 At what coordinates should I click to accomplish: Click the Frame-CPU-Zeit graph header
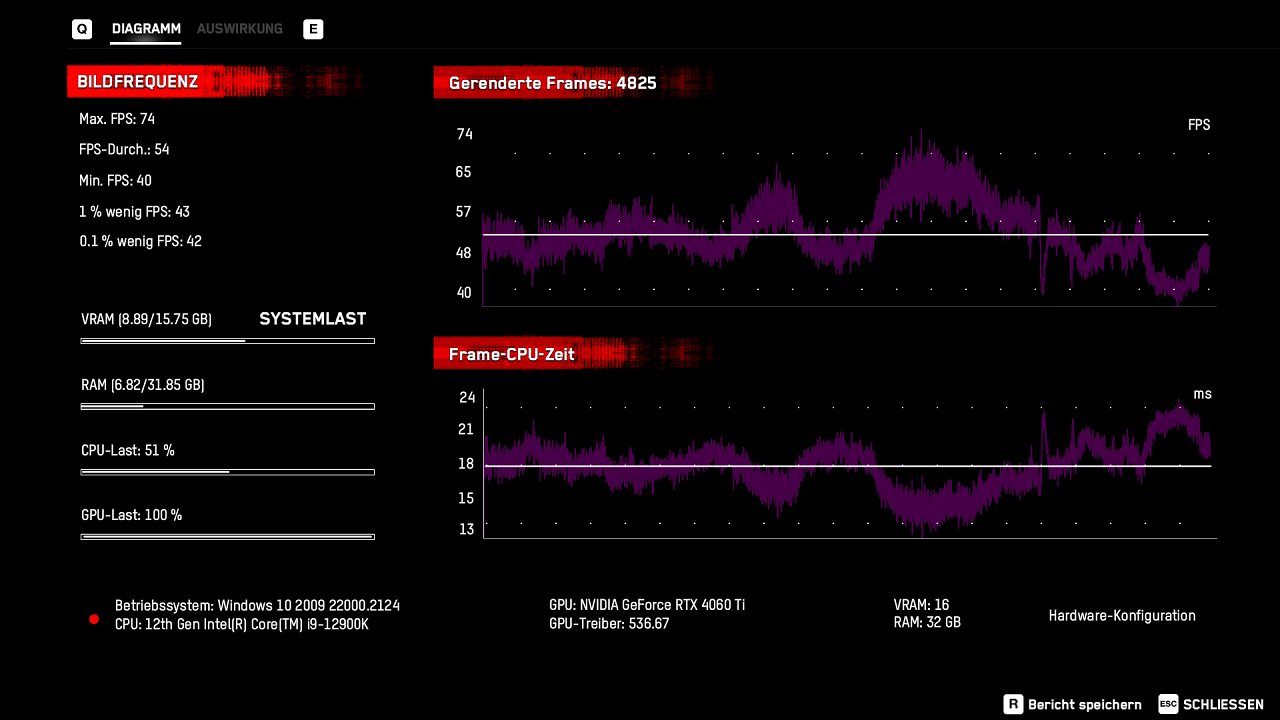[x=512, y=354]
